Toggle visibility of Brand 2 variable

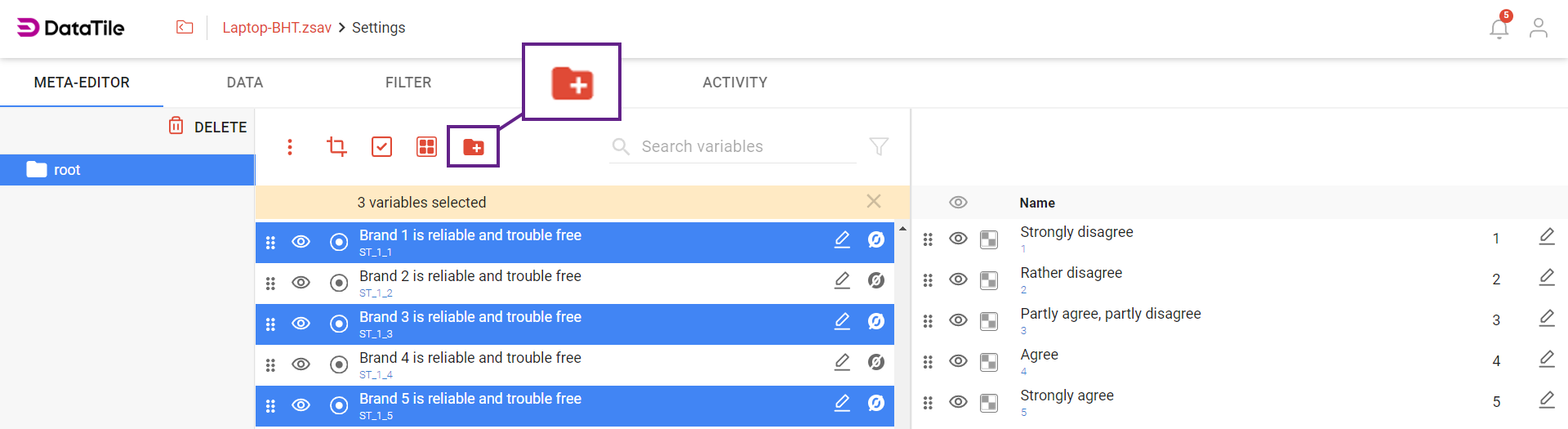coord(301,283)
